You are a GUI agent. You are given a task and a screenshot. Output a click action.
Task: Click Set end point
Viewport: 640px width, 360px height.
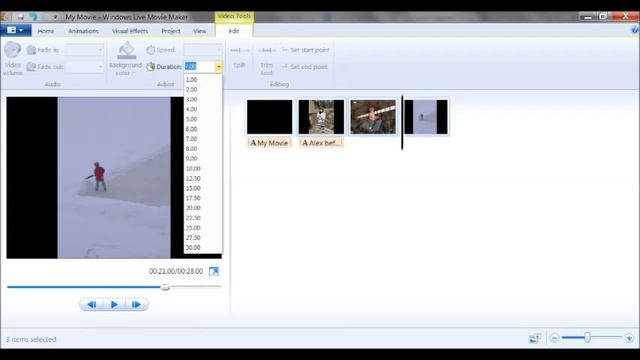click(304, 67)
